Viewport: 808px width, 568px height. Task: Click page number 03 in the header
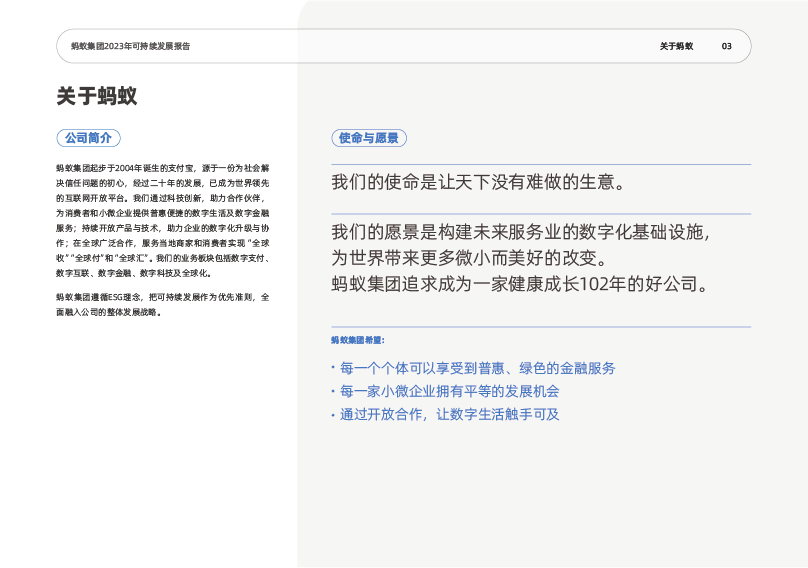727,46
